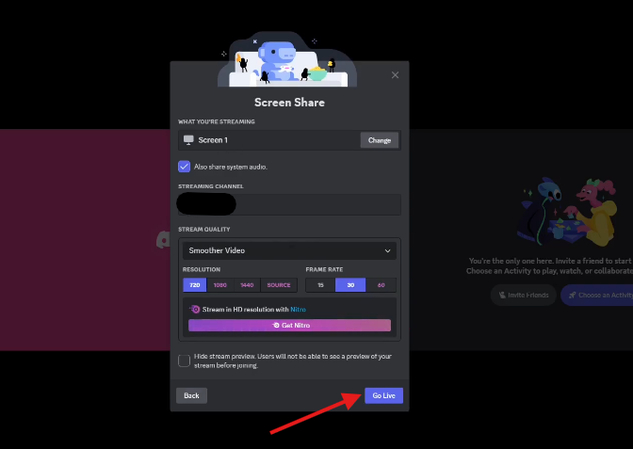633x449 pixels.
Task: Open the Smoother Video quality dropdown
Action: [x=289, y=251]
